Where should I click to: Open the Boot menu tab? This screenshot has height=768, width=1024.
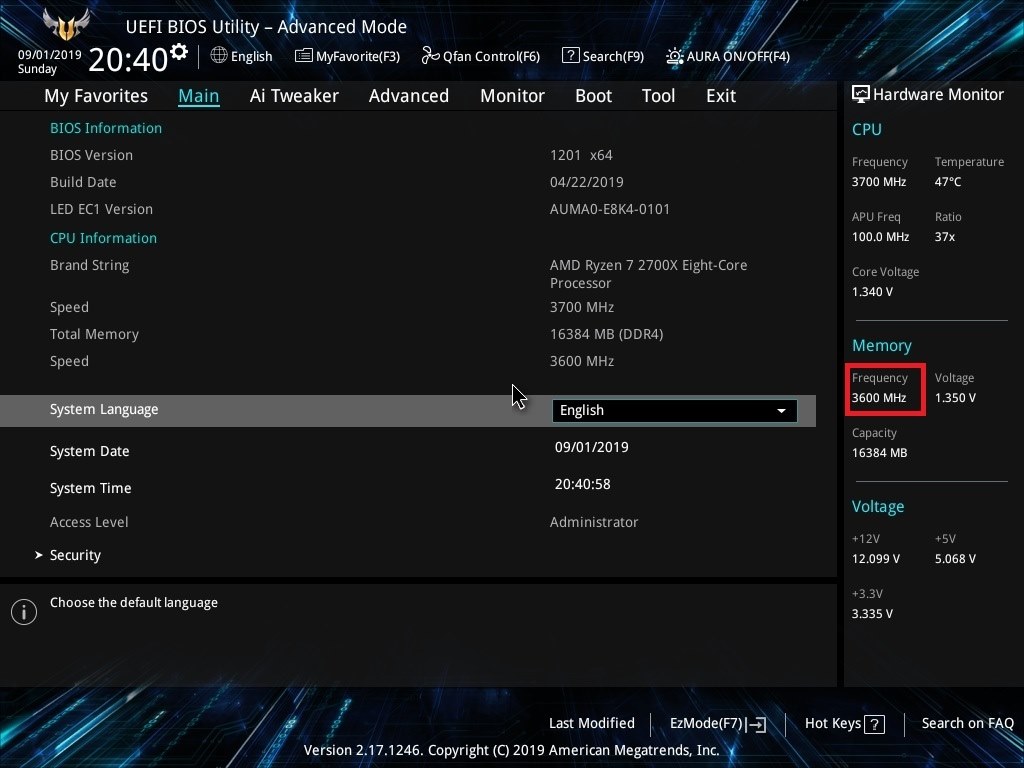593,95
